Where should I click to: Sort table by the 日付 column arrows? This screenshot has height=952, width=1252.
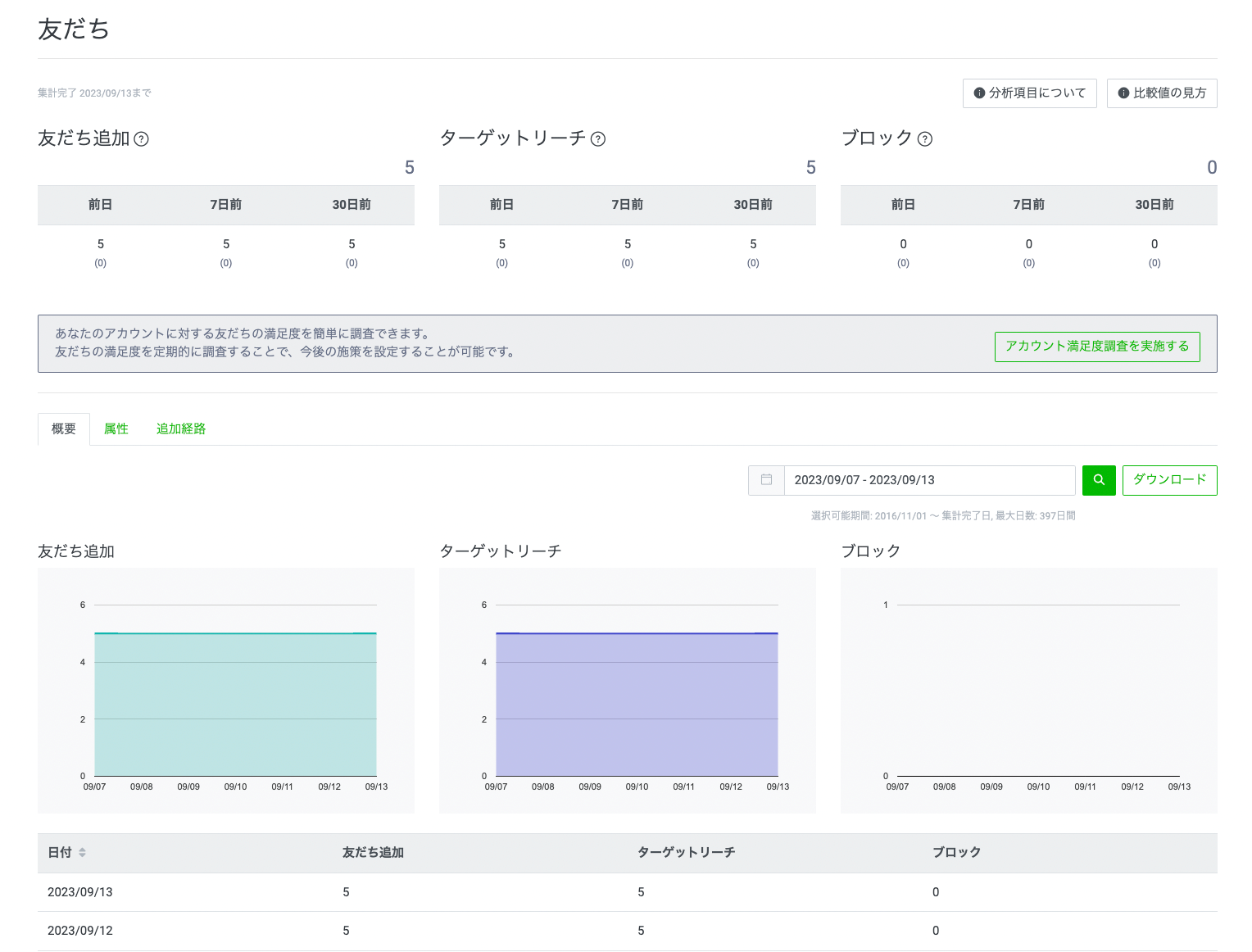[82, 853]
